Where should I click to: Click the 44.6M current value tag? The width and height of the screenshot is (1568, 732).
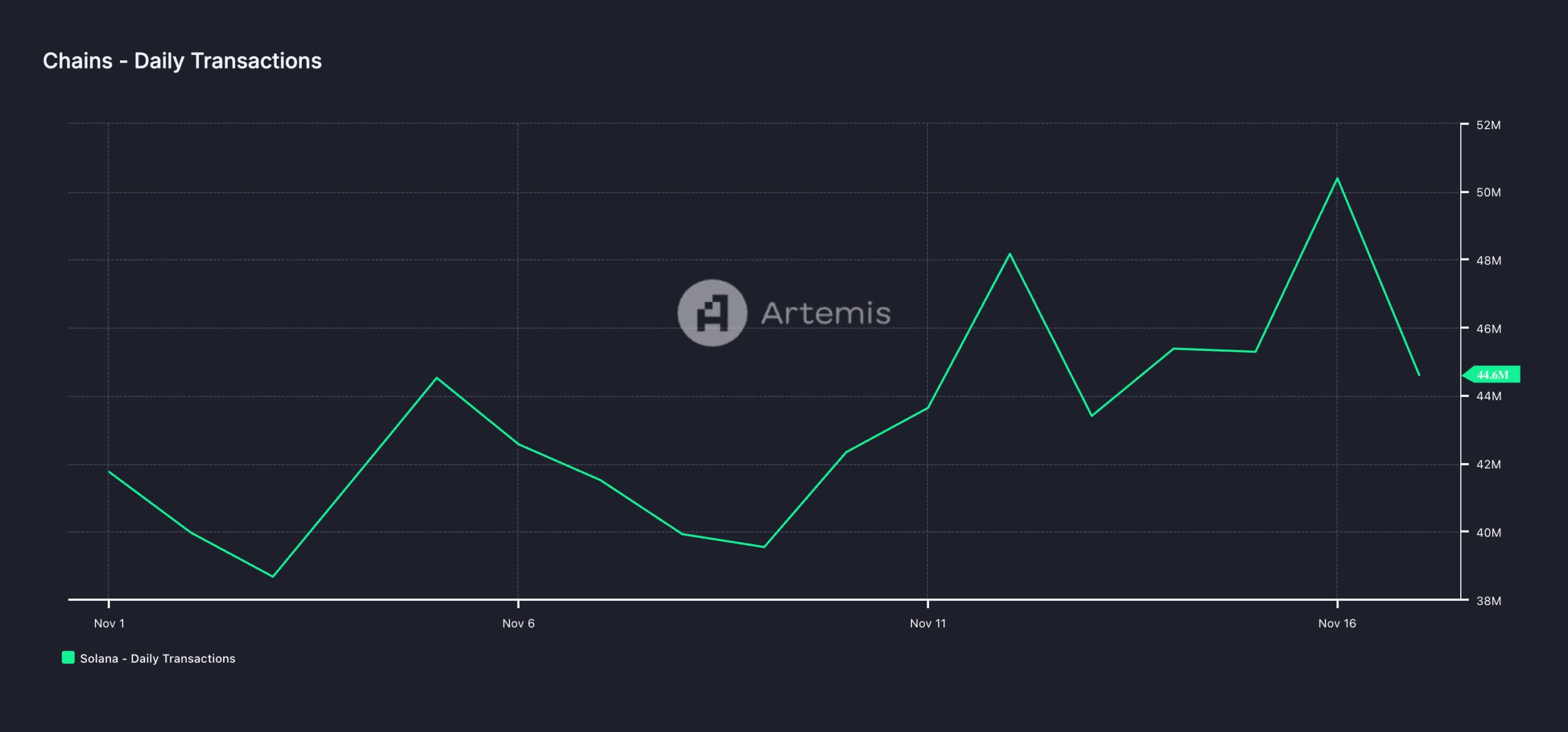point(1492,375)
